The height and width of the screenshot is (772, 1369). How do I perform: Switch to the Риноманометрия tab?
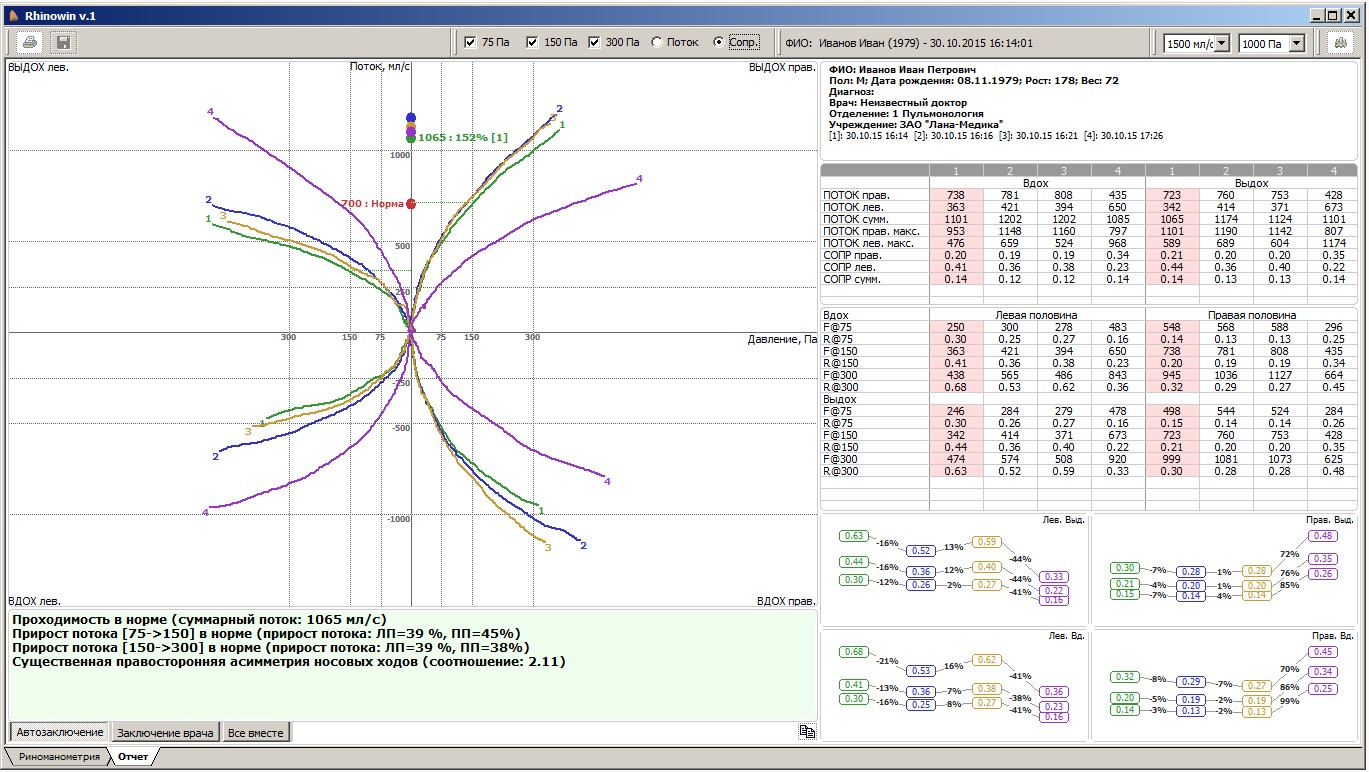click(59, 757)
